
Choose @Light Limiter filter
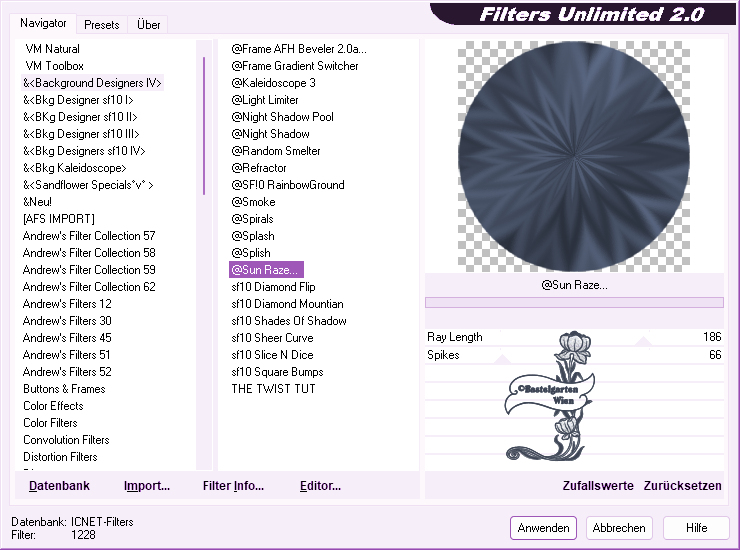265,100
